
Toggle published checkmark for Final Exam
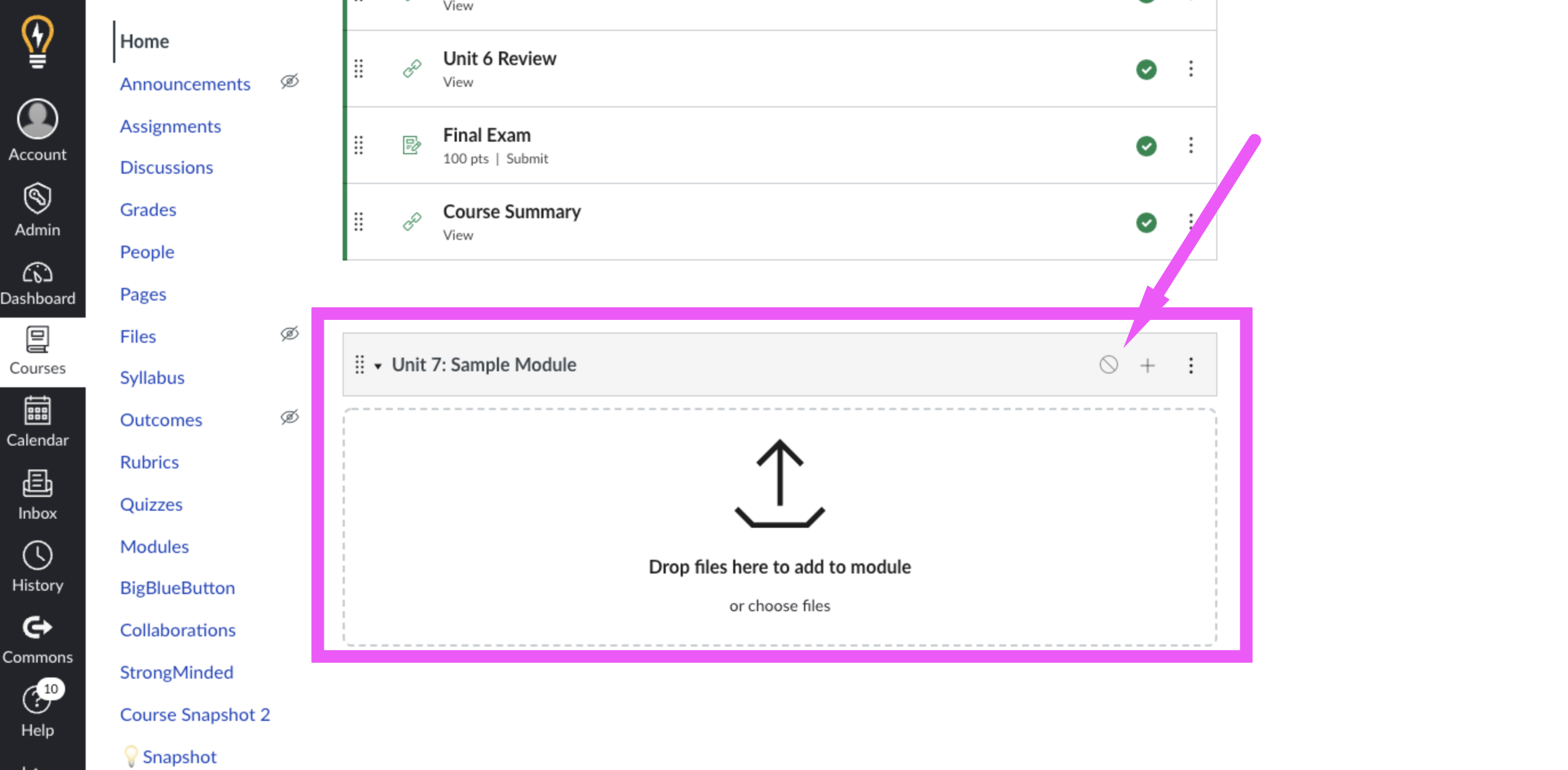pos(1146,146)
